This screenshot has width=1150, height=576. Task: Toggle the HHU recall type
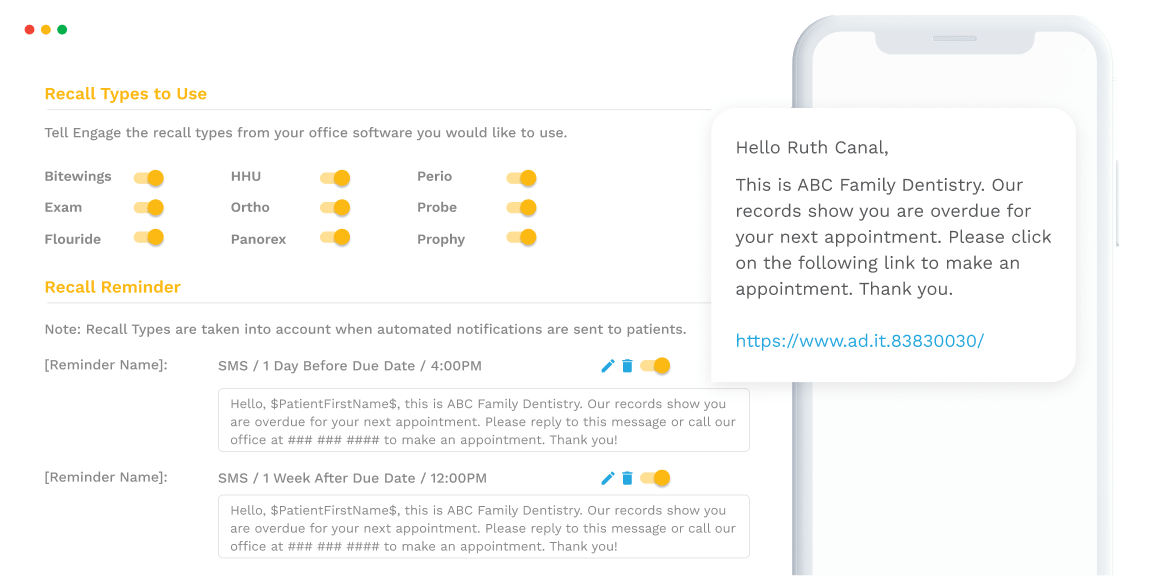335,178
